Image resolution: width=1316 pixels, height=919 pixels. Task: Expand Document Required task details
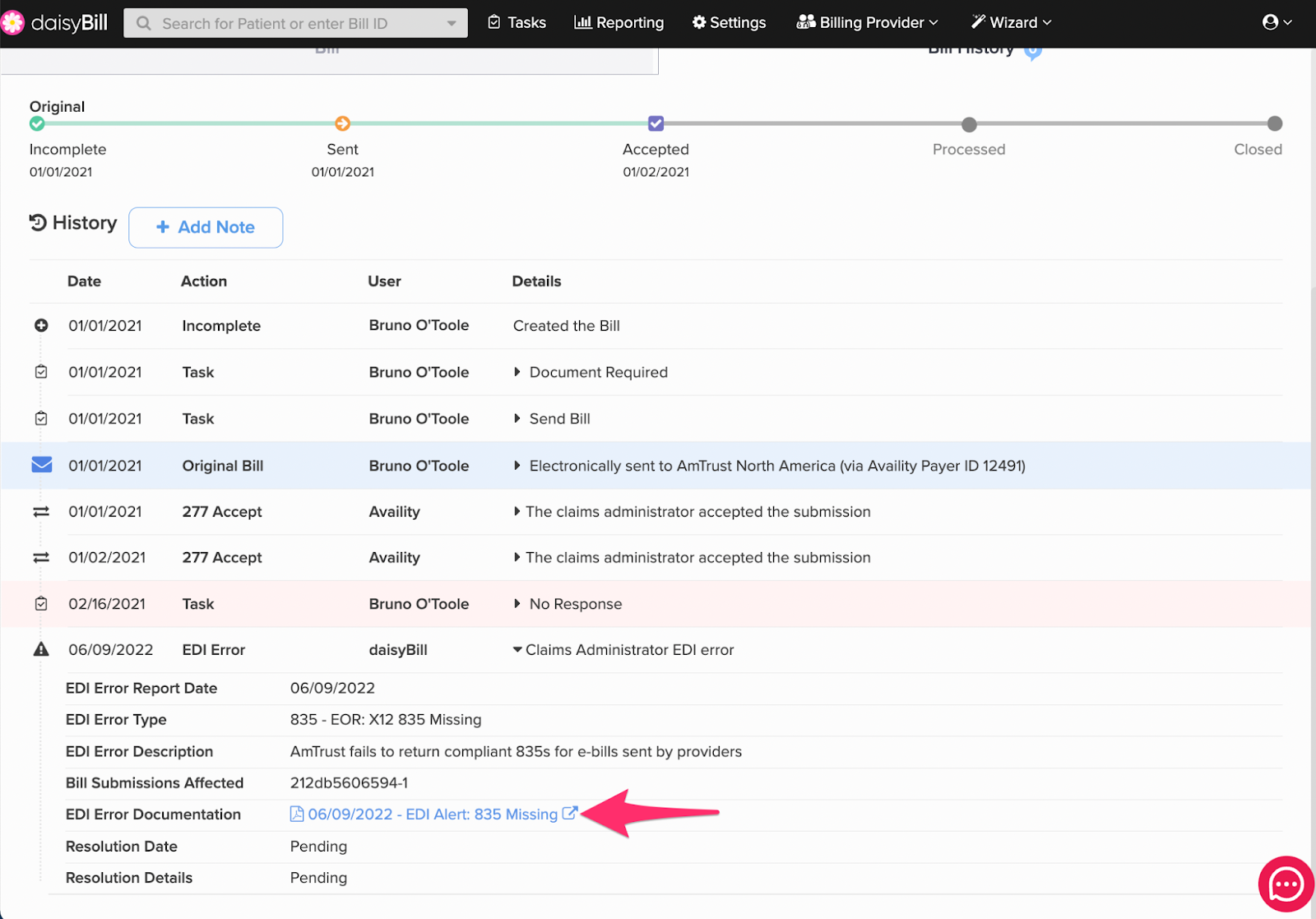click(x=517, y=372)
